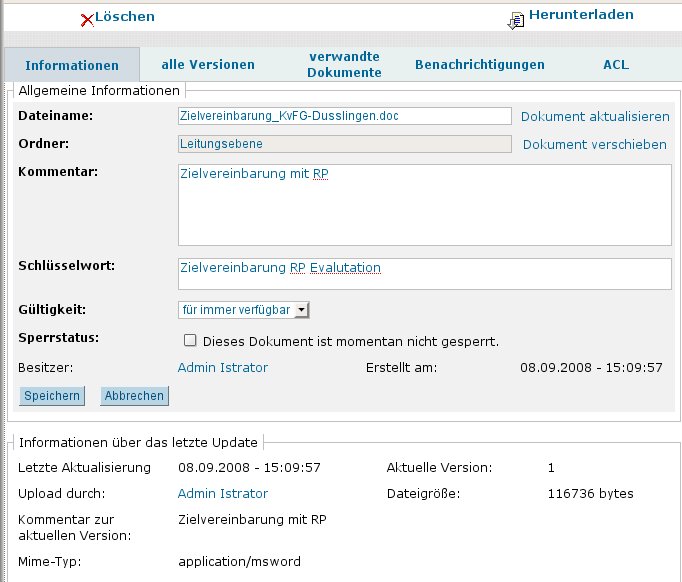Open Admin Istrator link beside Upload durch

tap(223, 493)
